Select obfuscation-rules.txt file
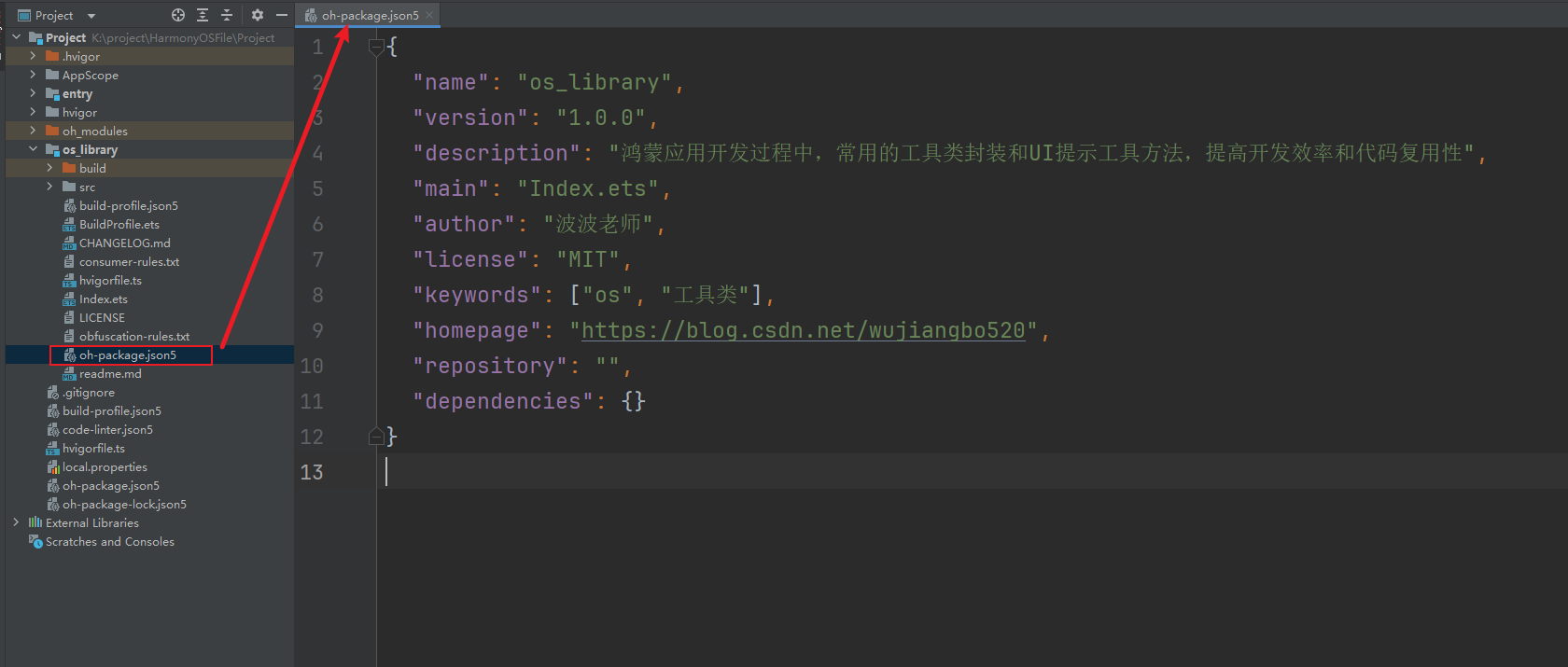 133,336
